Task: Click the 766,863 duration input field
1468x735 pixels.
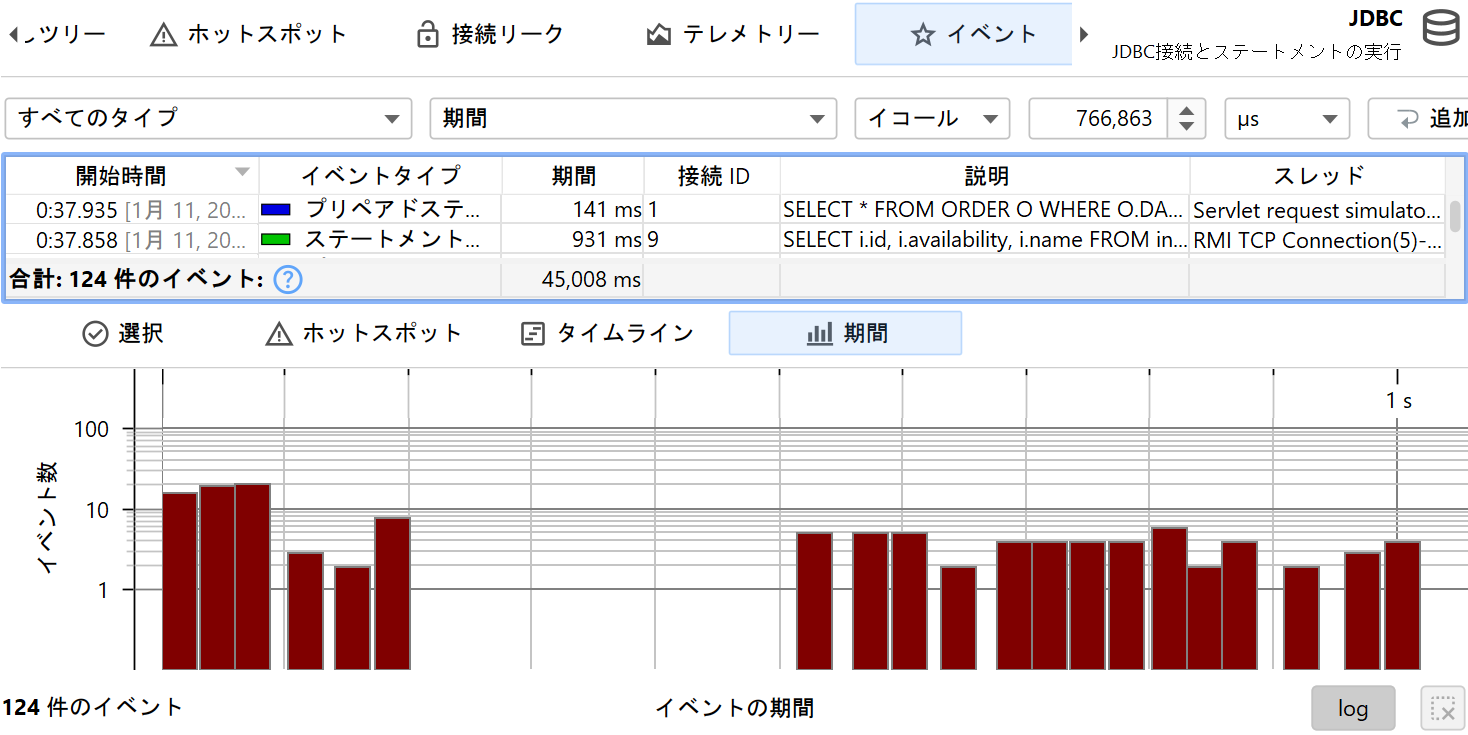Action: point(1097,119)
